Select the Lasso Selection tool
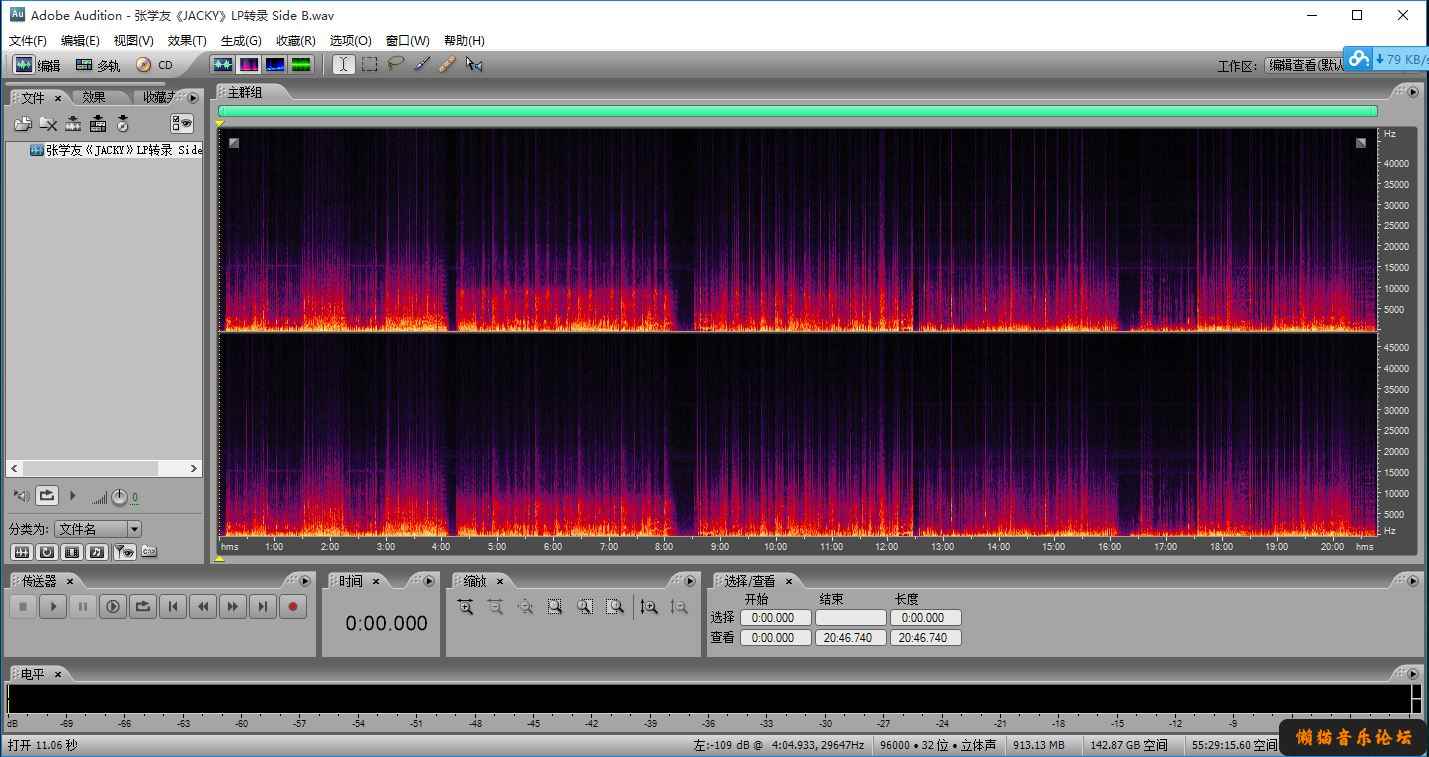The width and height of the screenshot is (1429, 757). point(395,64)
